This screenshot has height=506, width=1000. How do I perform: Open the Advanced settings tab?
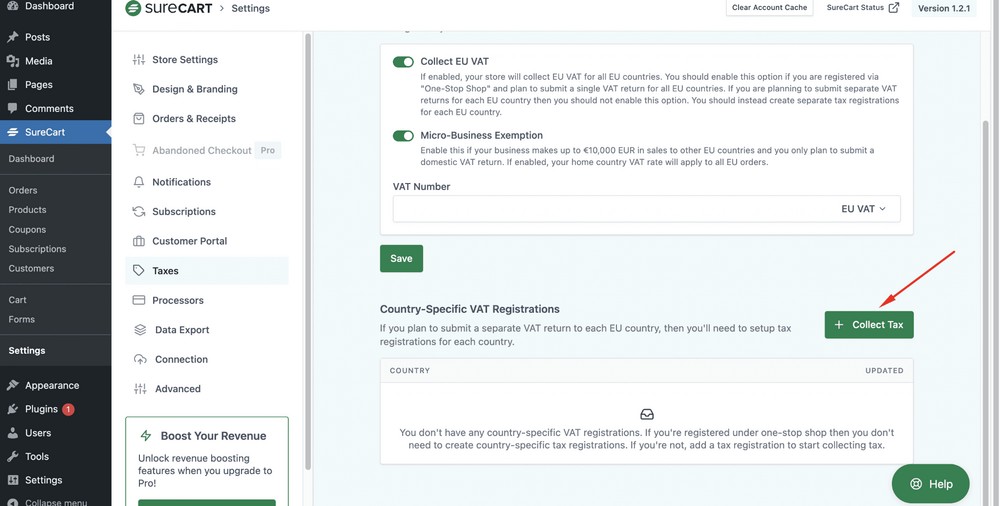(177, 389)
